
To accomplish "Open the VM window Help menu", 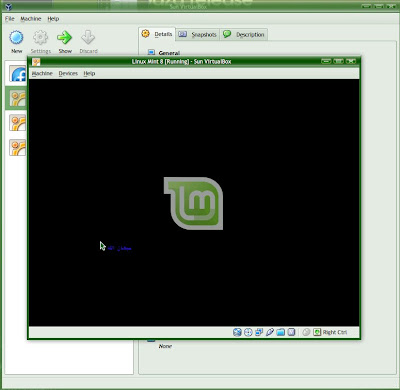I will 89,73.
